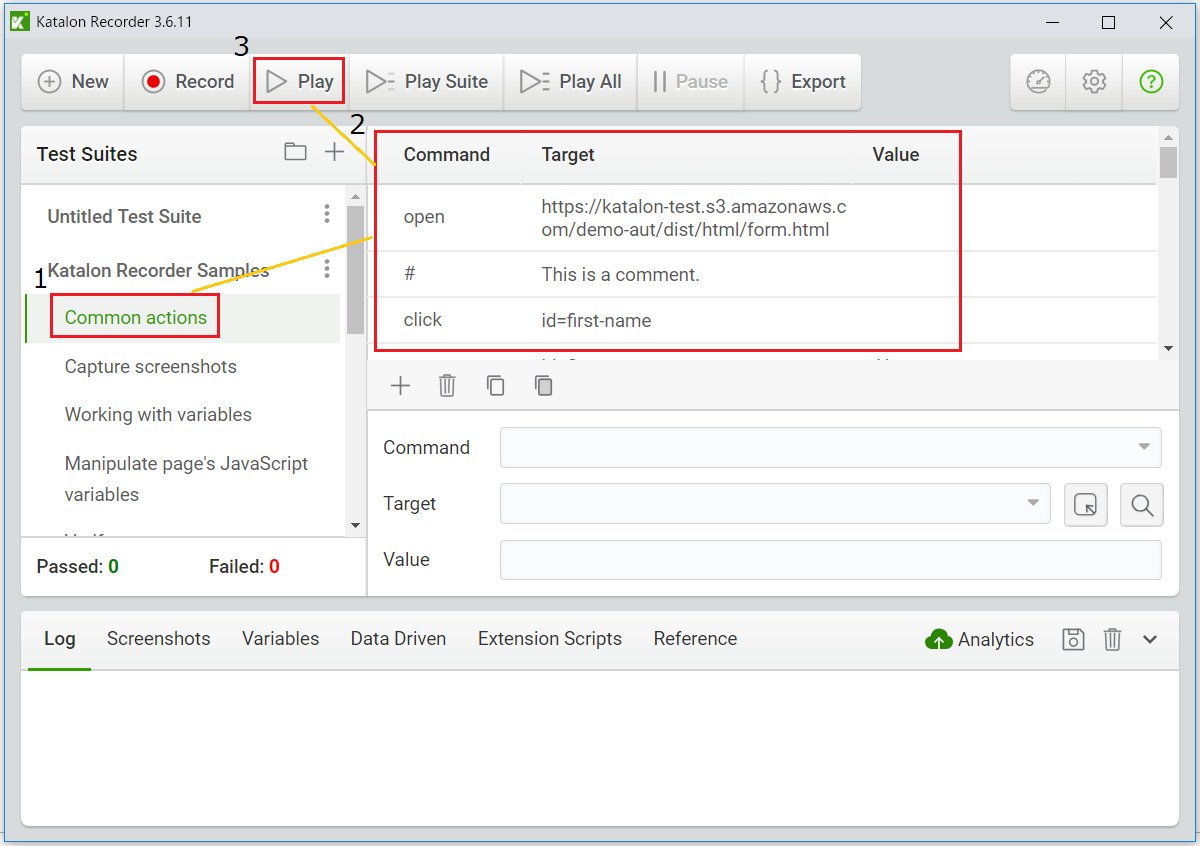Open the Analytics link

click(980, 640)
